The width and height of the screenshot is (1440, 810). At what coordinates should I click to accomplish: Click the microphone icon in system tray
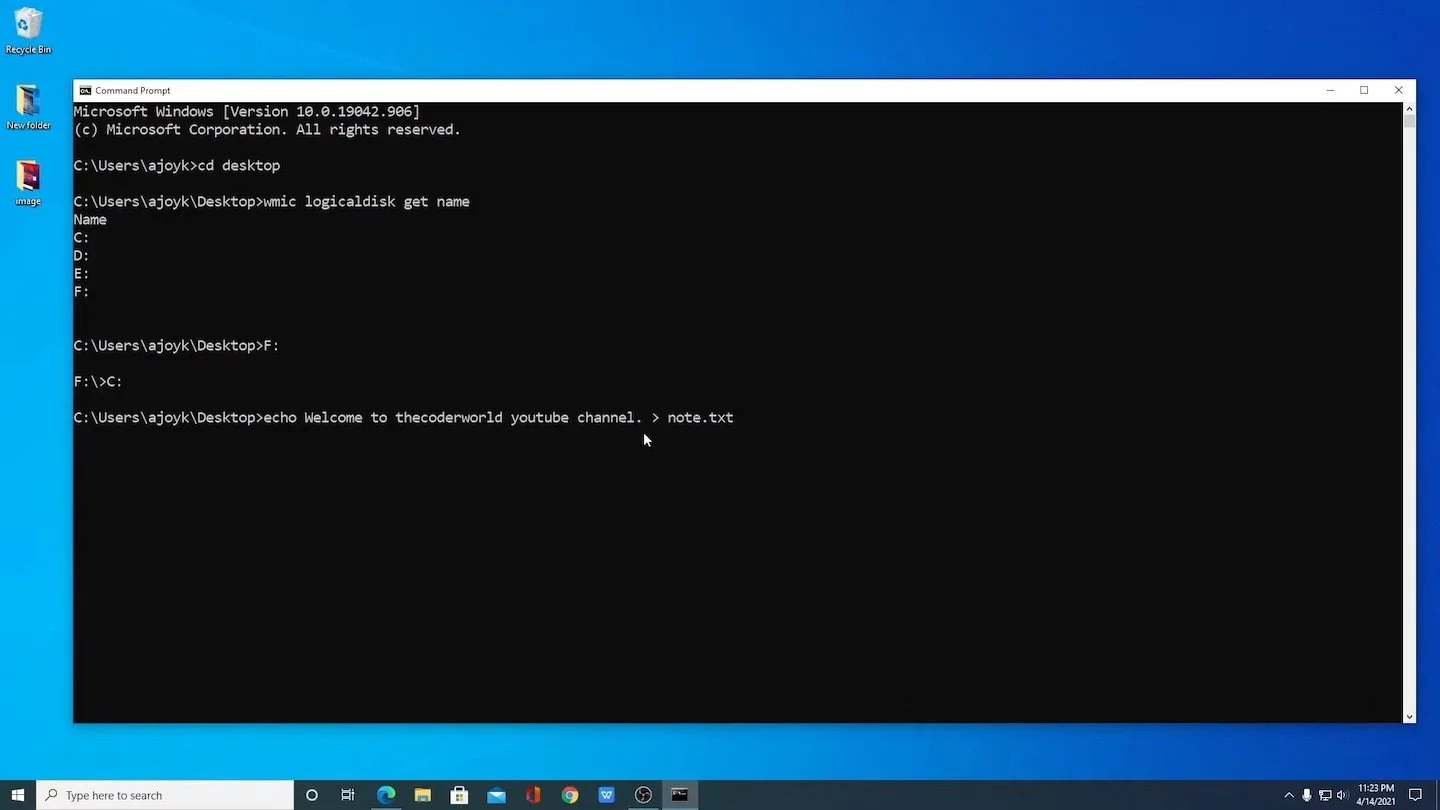tap(1306, 795)
